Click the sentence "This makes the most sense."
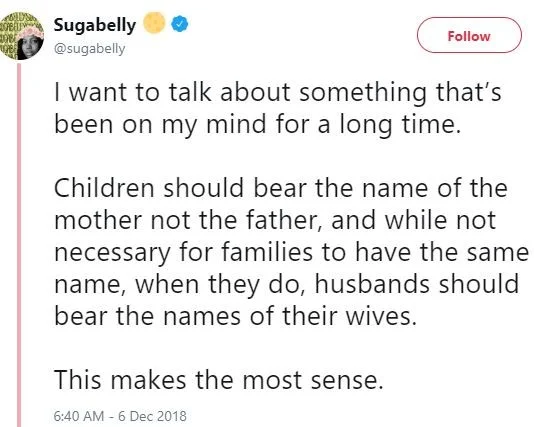 coord(219,379)
